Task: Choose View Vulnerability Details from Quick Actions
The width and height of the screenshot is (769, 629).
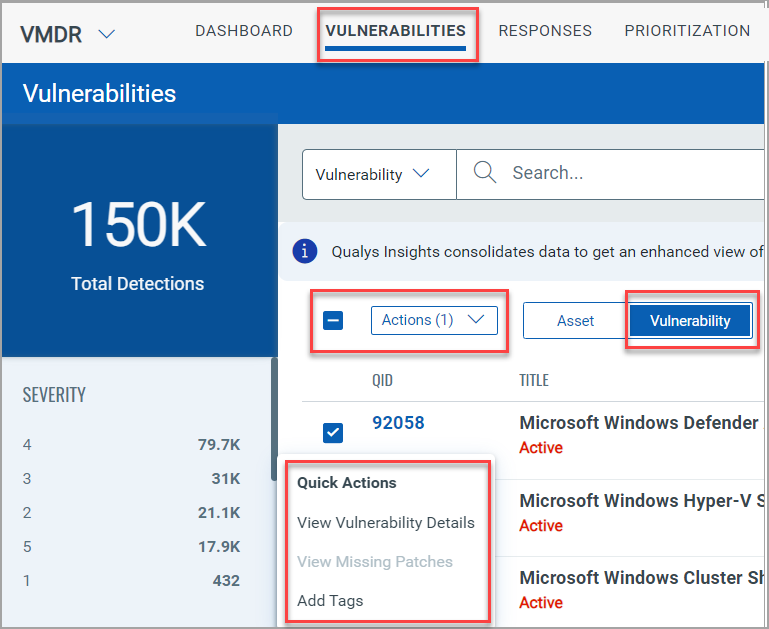Action: [386, 523]
